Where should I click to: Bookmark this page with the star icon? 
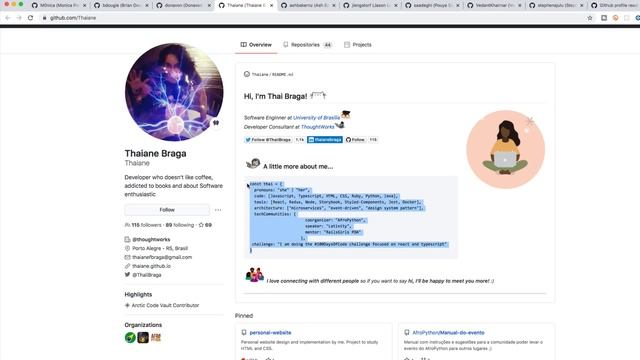(x=590, y=18)
